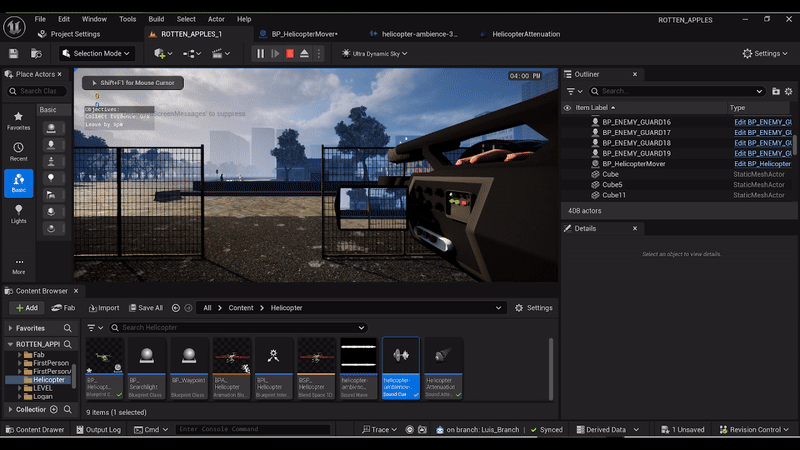
Task: Collapse the ROTTEN_APPLES folder tree
Action: [10, 344]
